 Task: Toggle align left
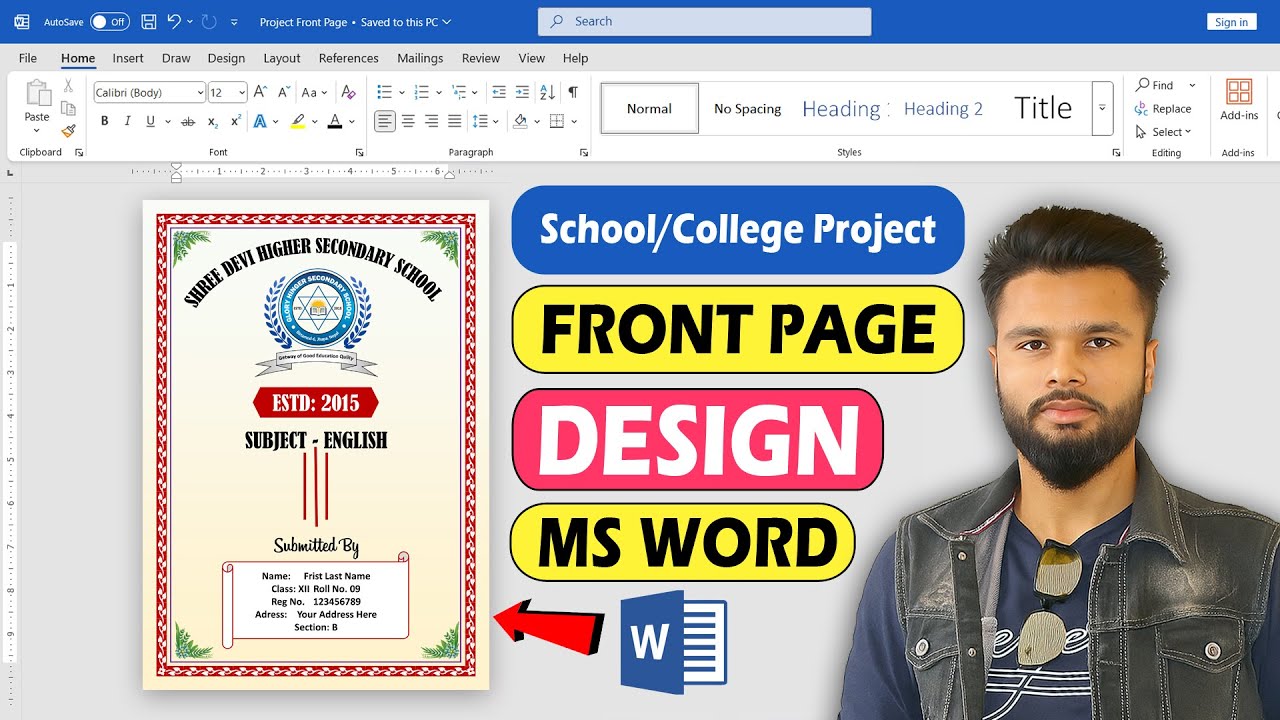tap(385, 121)
